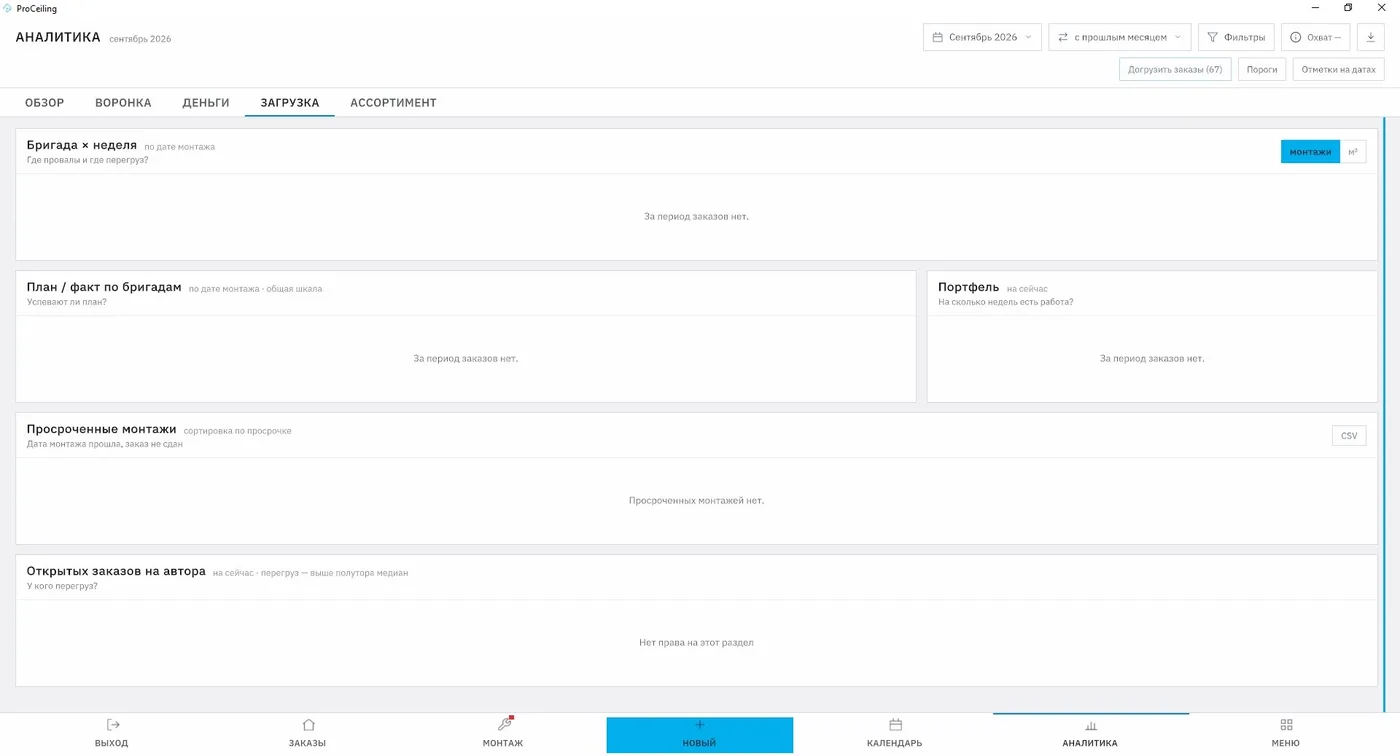Click the Отметки на датах button

1338,70
